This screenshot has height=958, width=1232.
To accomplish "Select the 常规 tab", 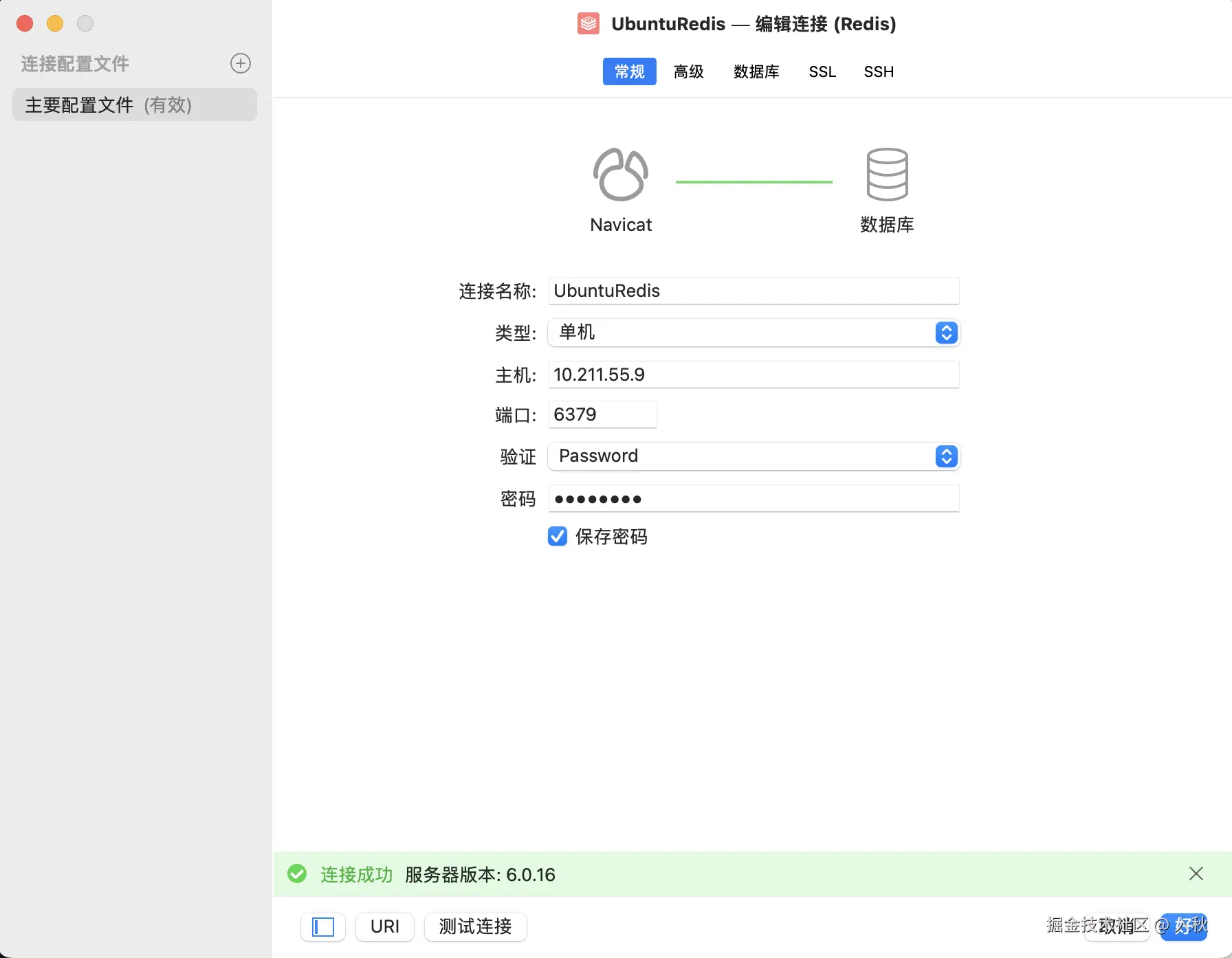I will pos(629,71).
